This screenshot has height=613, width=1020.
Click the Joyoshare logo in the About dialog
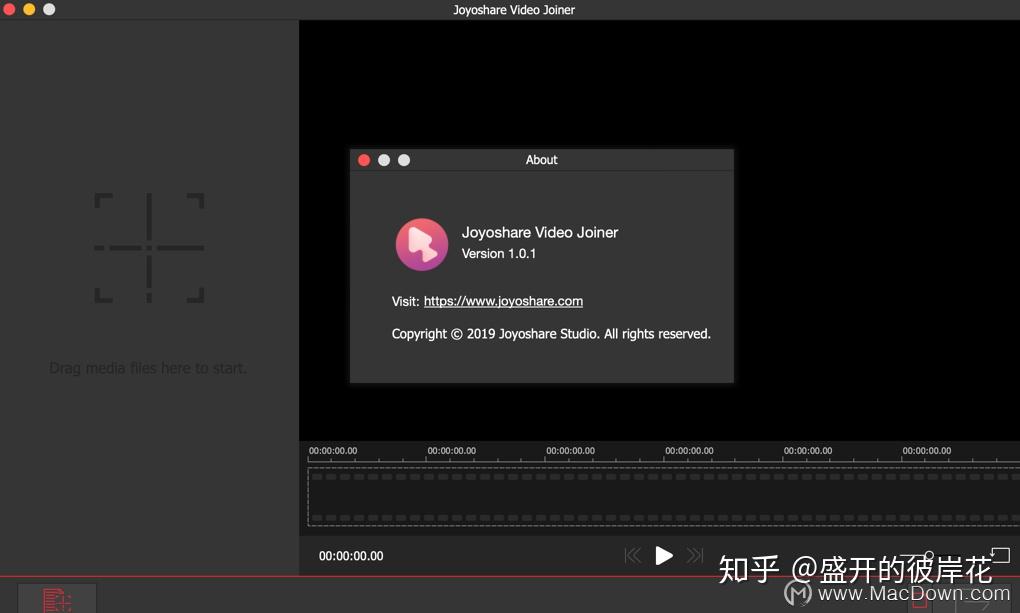pyautogui.click(x=422, y=244)
